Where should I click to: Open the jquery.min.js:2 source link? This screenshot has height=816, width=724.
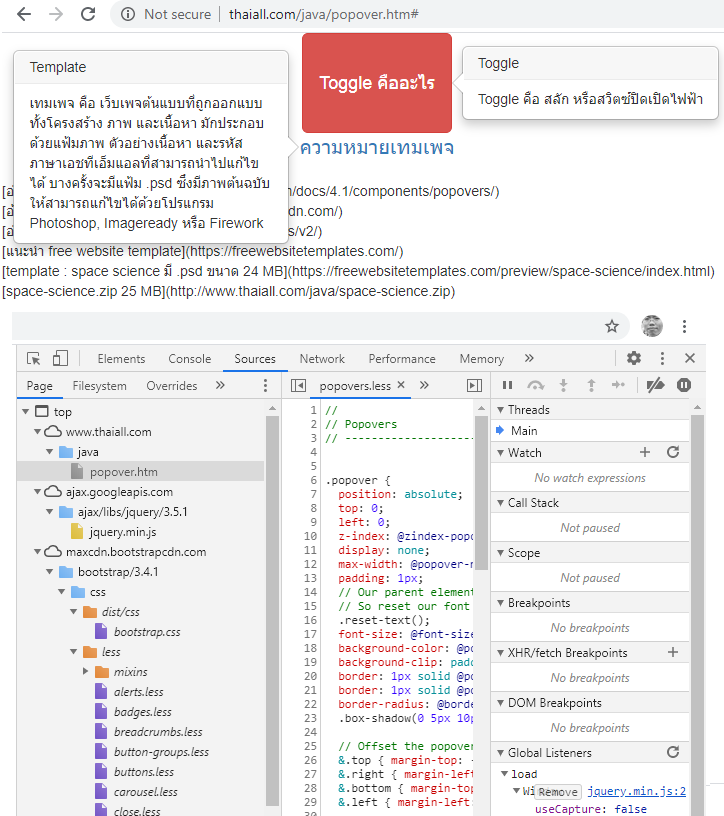tap(636, 791)
